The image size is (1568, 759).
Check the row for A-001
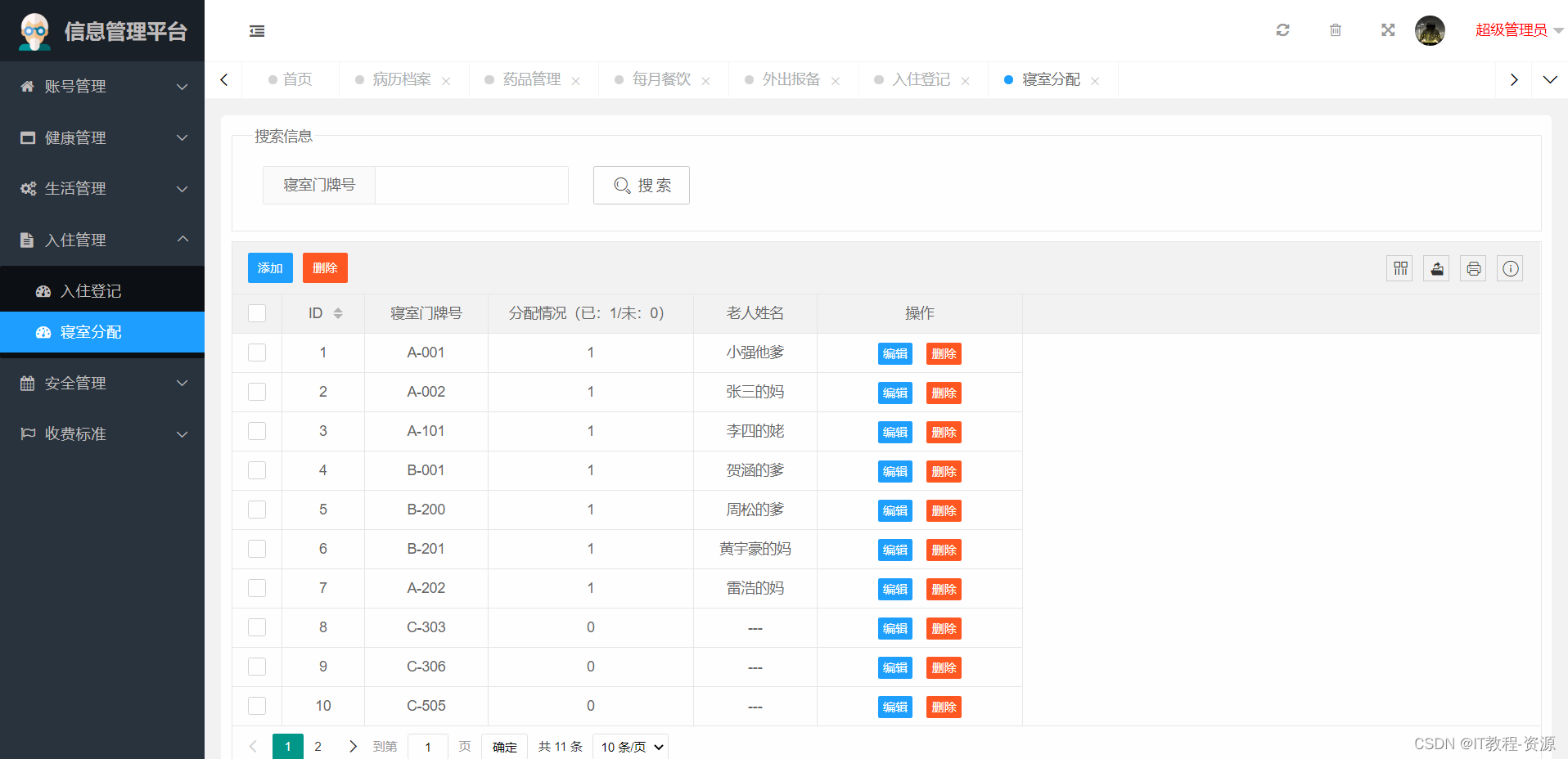pos(257,353)
